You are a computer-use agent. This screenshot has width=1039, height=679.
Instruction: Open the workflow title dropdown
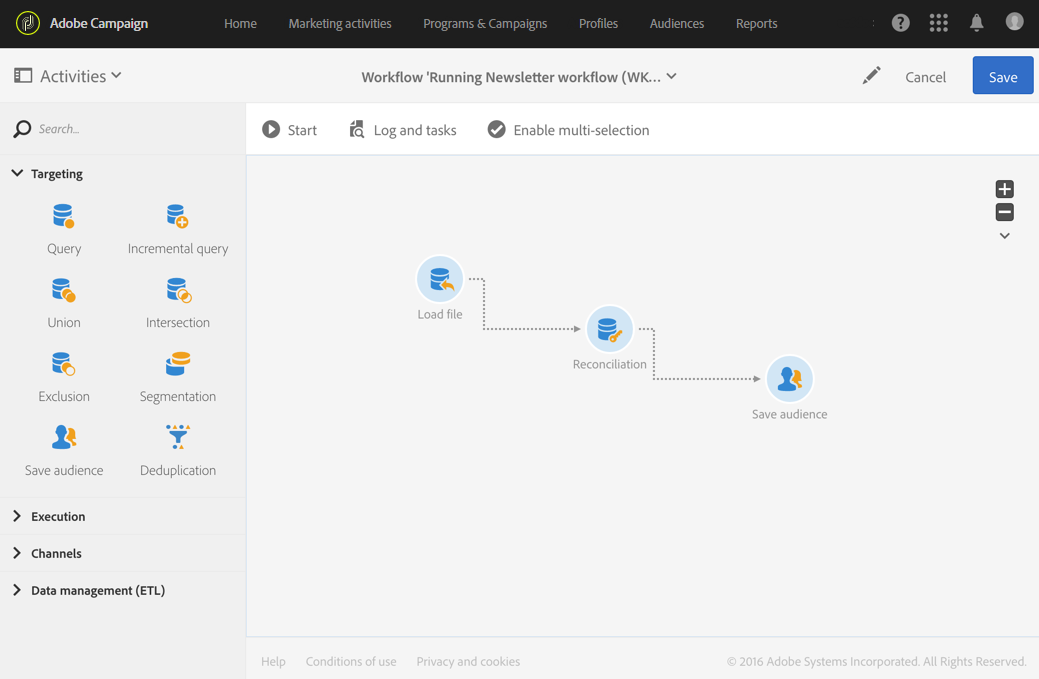pyautogui.click(x=672, y=77)
